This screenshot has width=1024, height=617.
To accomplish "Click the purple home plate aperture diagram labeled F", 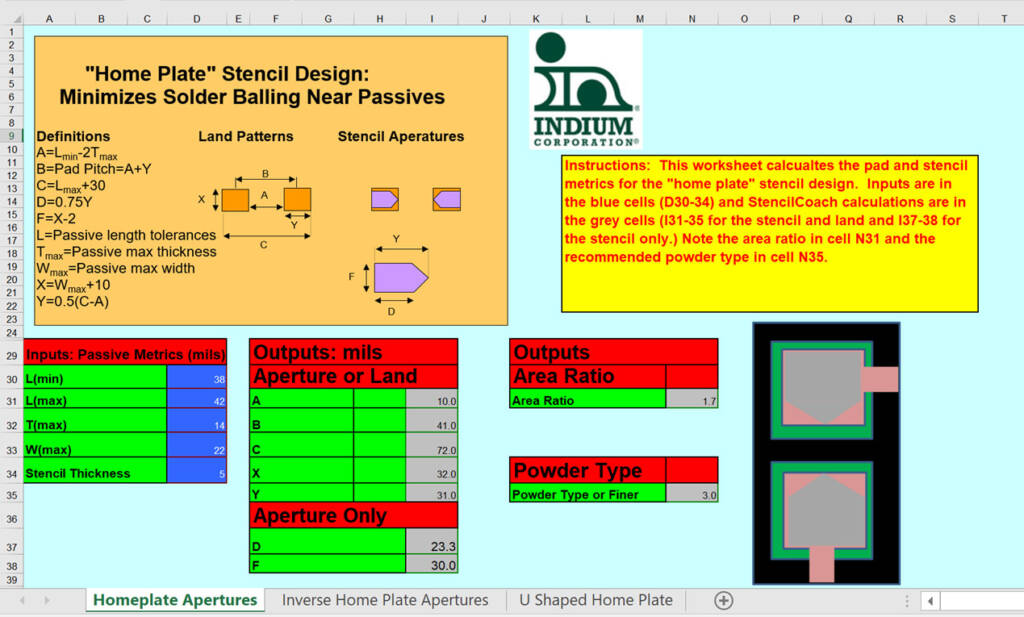I will pyautogui.click(x=398, y=277).
